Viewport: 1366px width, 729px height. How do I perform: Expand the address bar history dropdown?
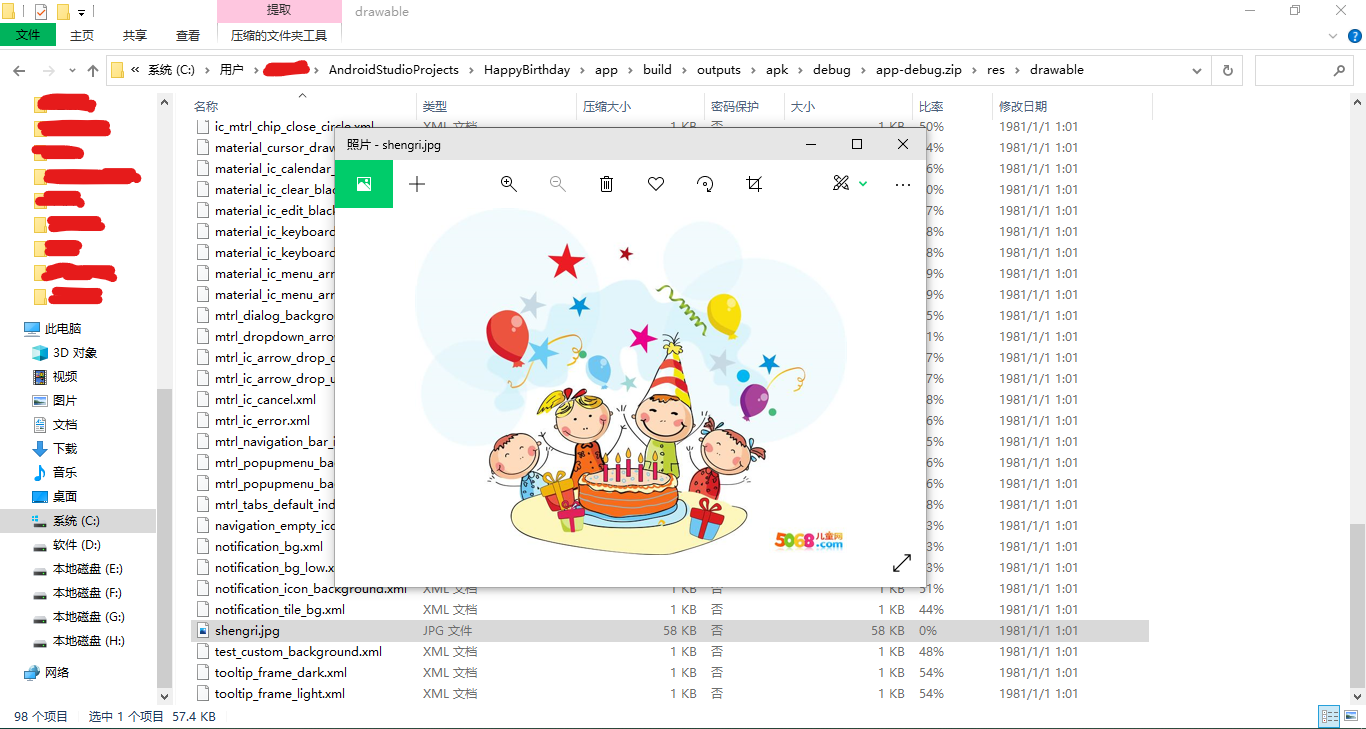pyautogui.click(x=1197, y=71)
